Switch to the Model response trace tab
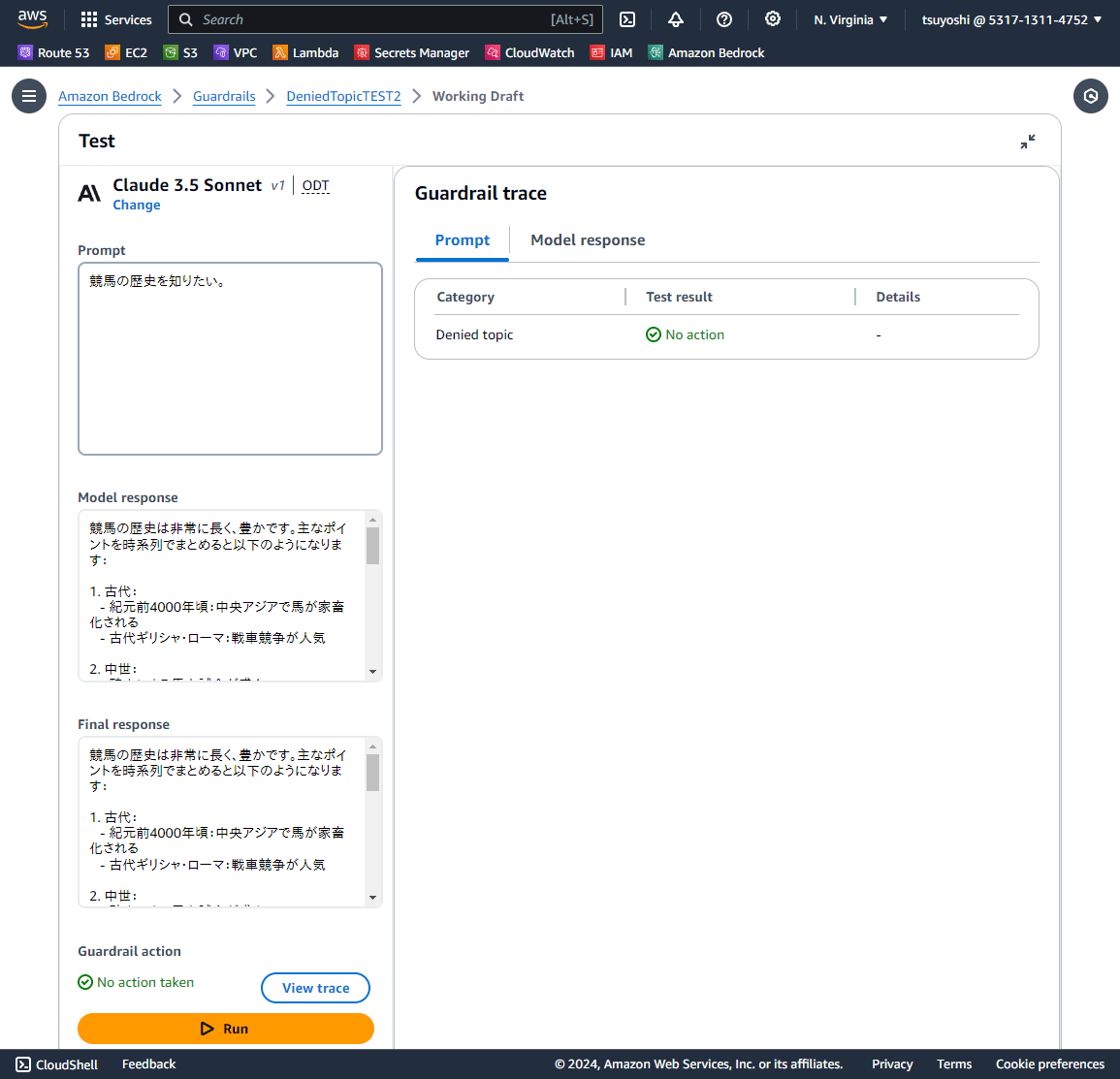 [587, 239]
